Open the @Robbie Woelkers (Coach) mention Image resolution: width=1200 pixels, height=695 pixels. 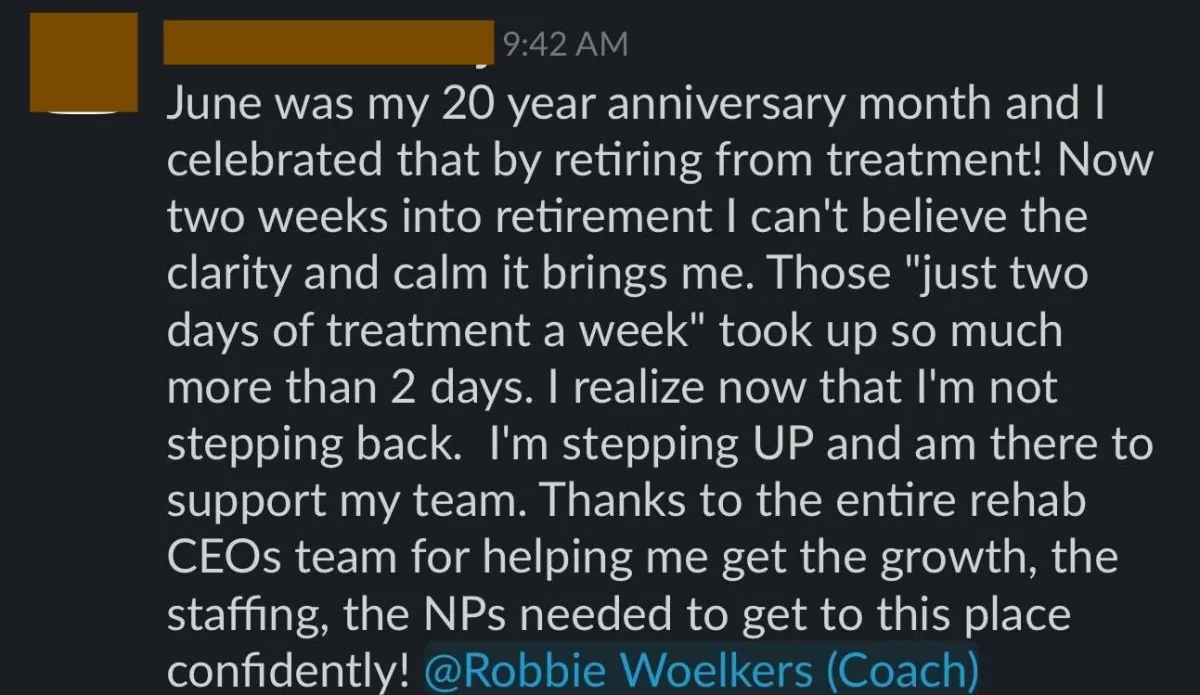pyautogui.click(x=700, y=669)
